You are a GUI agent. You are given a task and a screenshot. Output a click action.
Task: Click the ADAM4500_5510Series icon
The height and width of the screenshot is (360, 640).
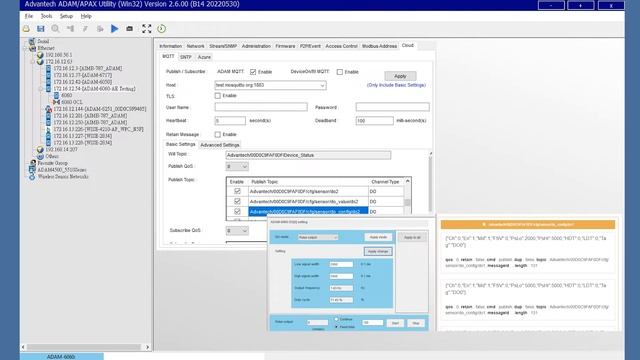[x=32, y=170]
